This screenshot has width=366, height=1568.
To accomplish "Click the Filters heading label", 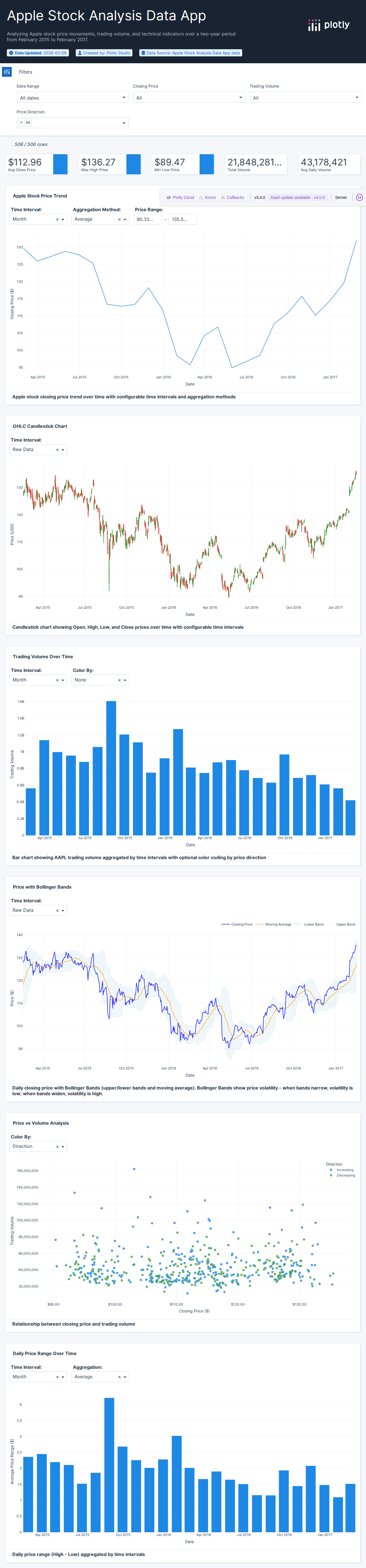I will pyautogui.click(x=25, y=72).
